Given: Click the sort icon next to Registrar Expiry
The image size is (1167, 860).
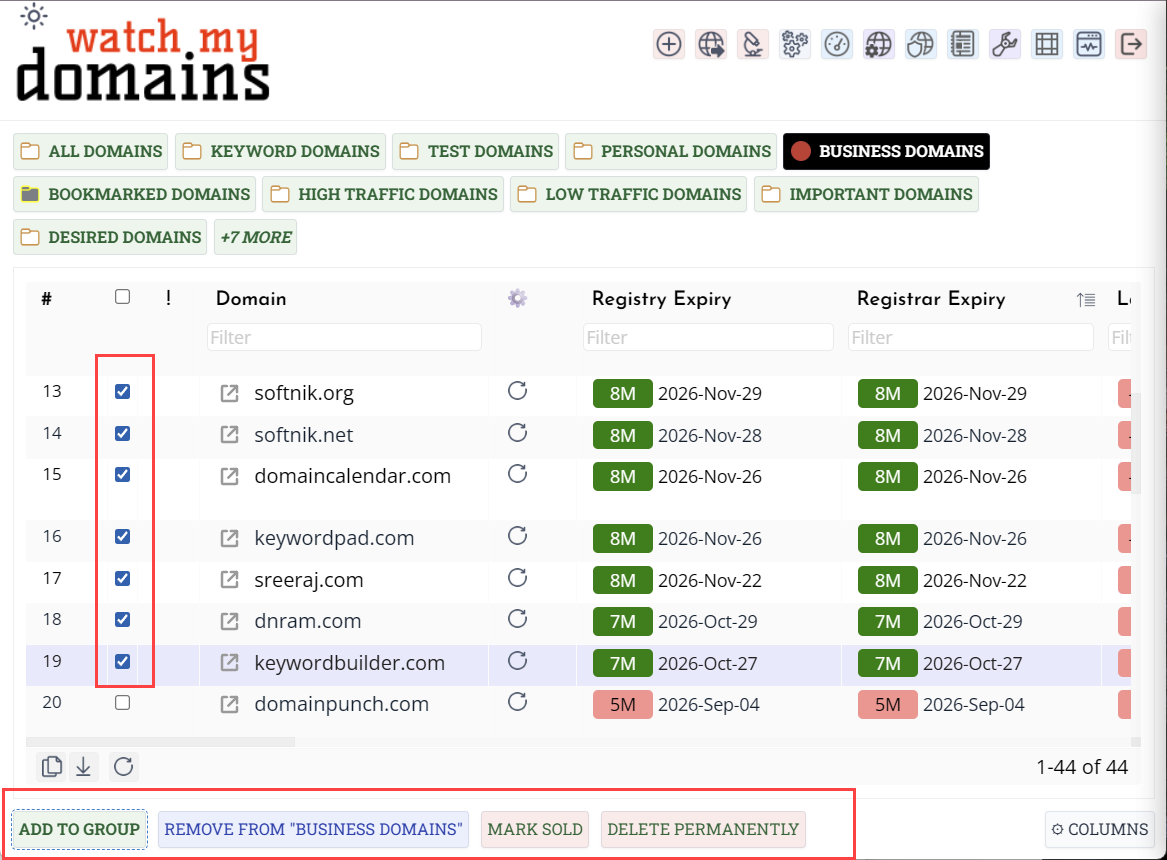Looking at the screenshot, I should [x=1086, y=299].
